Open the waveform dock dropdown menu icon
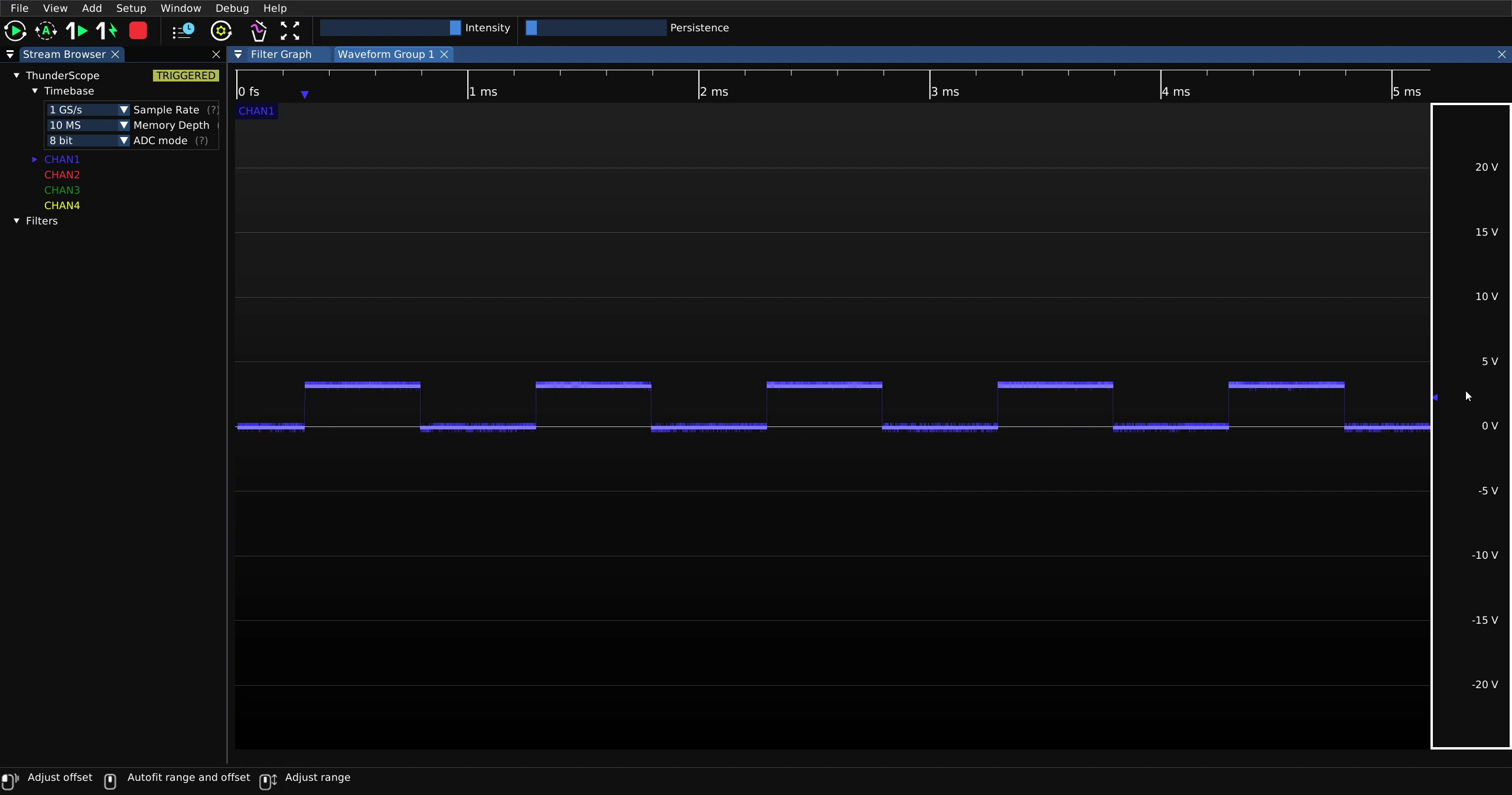Screen dimensions: 1512x795 pos(238,54)
